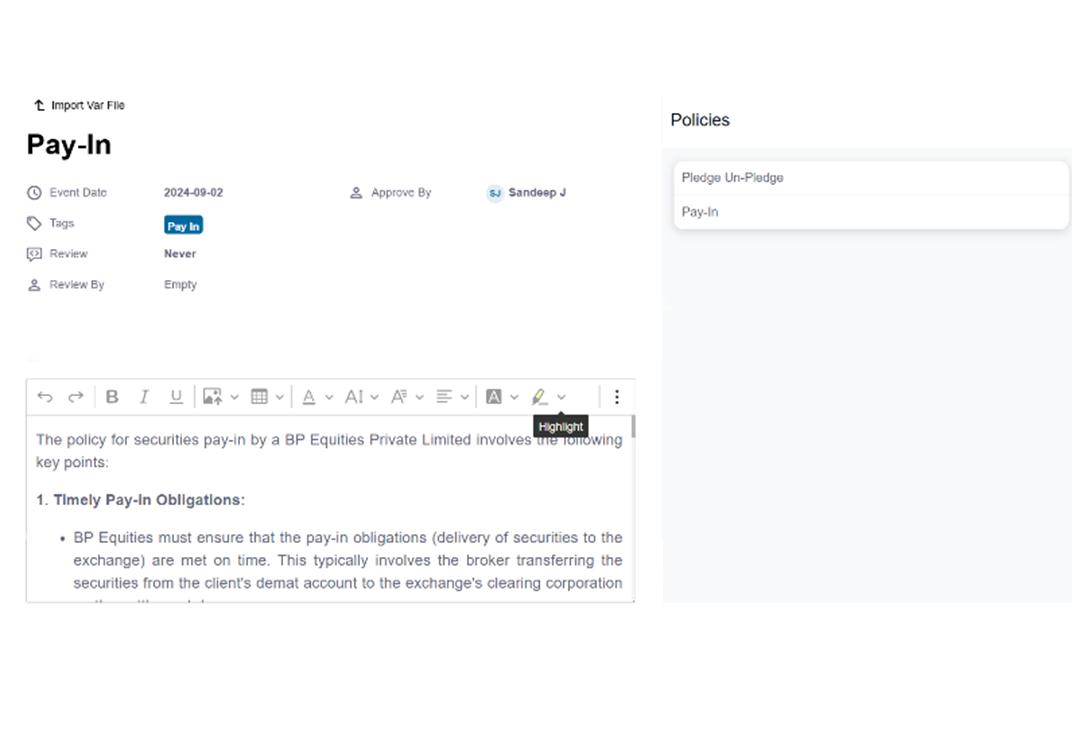
Task: Open the Pledge Un-Pledge policy
Action: tap(733, 178)
